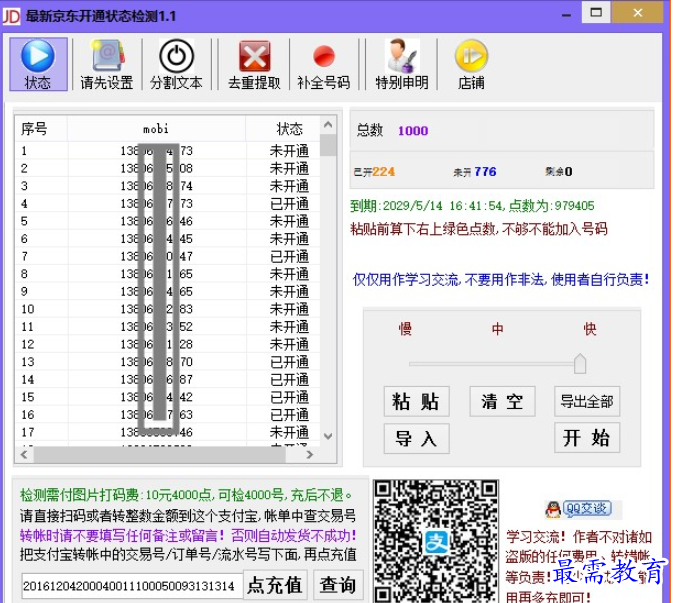The height and width of the screenshot is (603, 674).
Task: Click the 粘贴 button
Action: [416, 401]
